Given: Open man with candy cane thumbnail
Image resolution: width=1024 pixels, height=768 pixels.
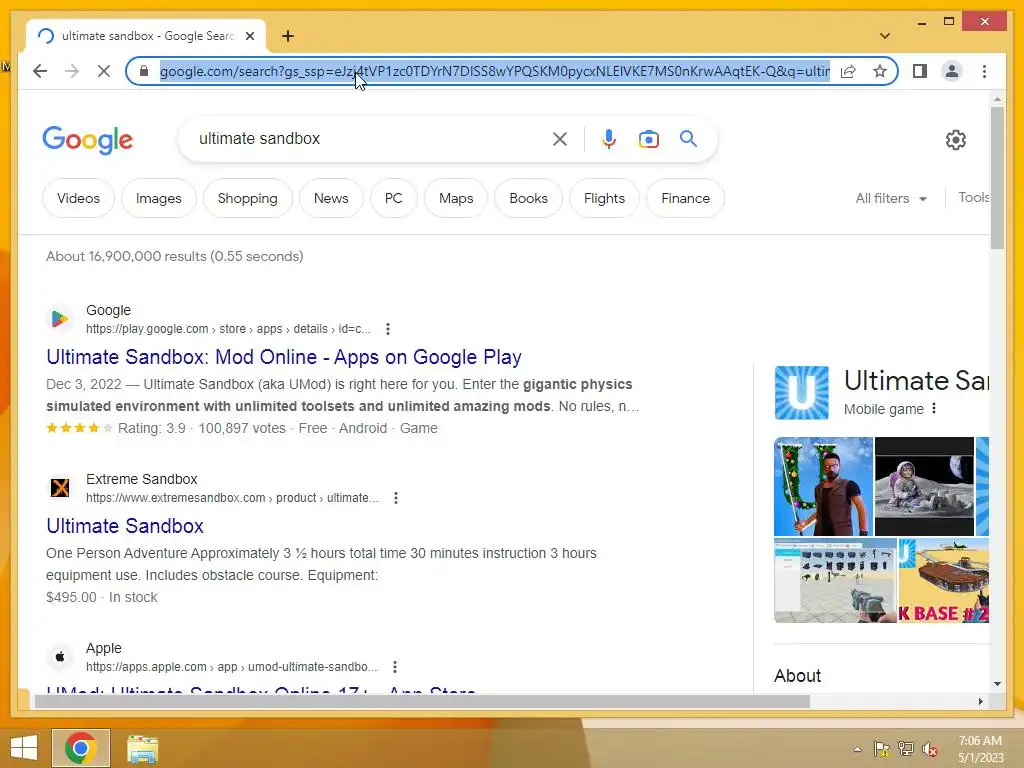Looking at the screenshot, I should (x=823, y=487).
